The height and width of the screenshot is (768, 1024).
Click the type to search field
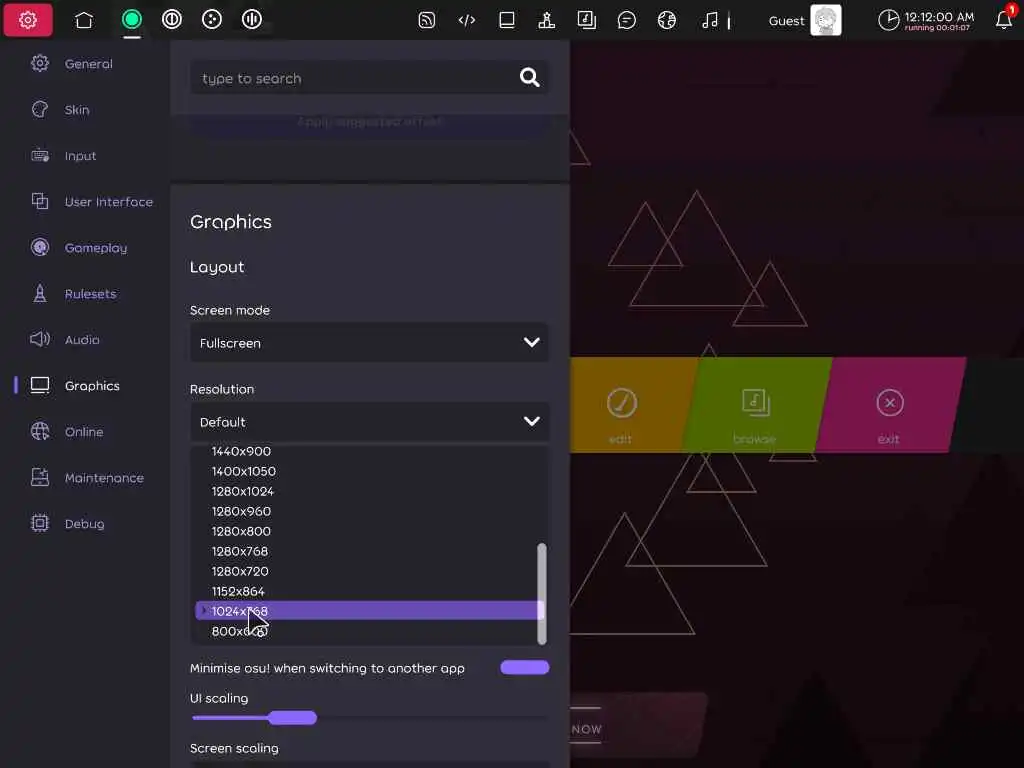[x=369, y=78]
